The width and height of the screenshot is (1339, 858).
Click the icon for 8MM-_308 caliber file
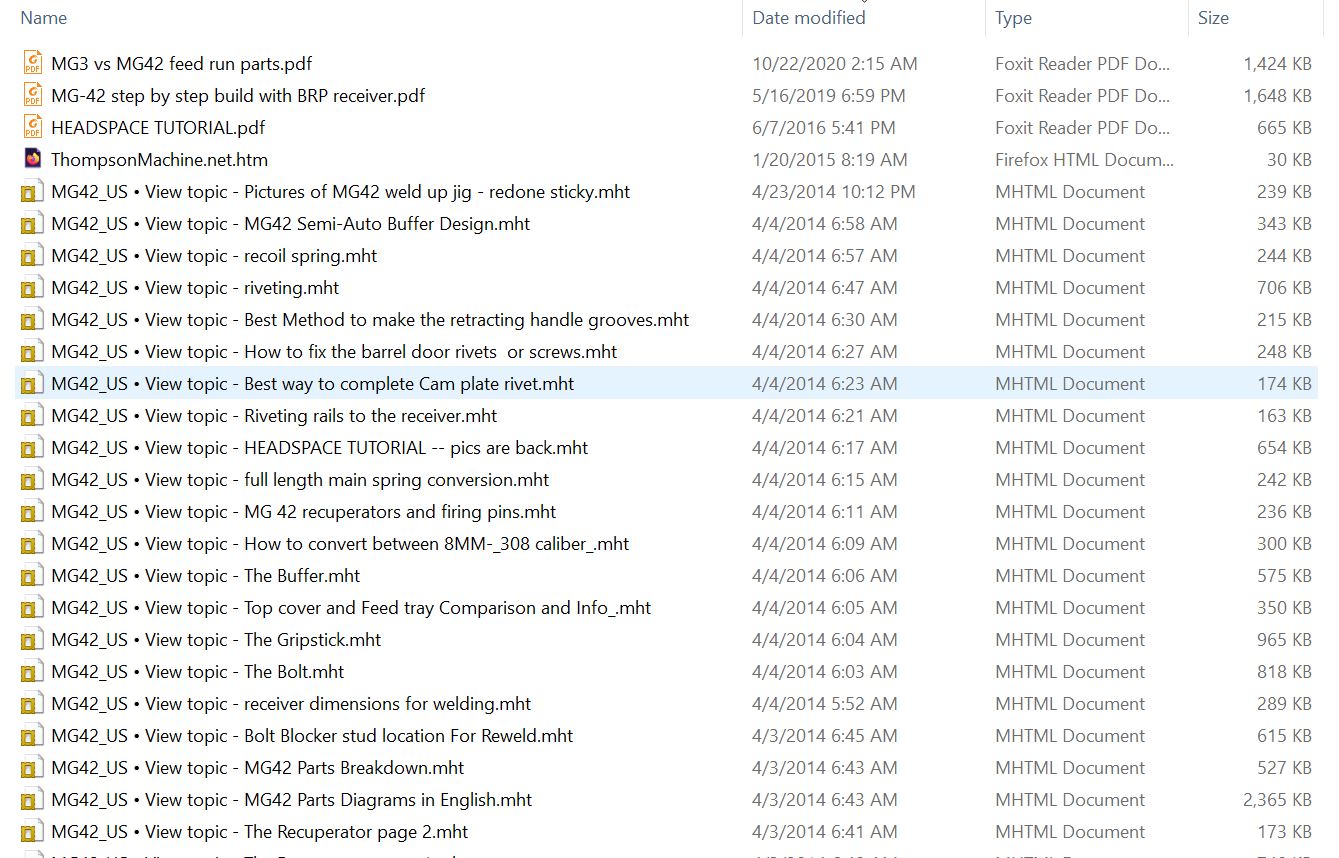click(33, 544)
